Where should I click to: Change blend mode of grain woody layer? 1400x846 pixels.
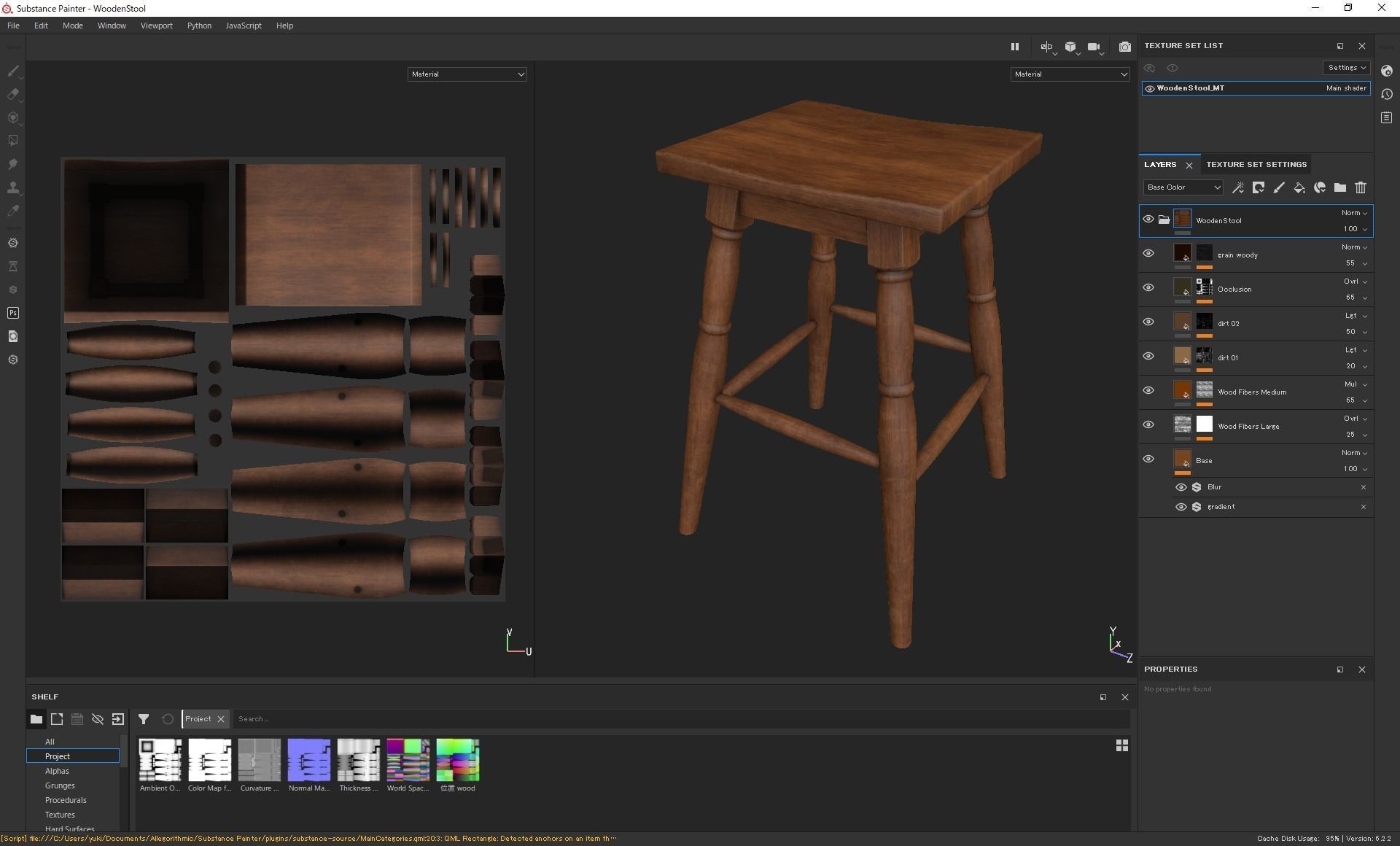pos(1354,247)
